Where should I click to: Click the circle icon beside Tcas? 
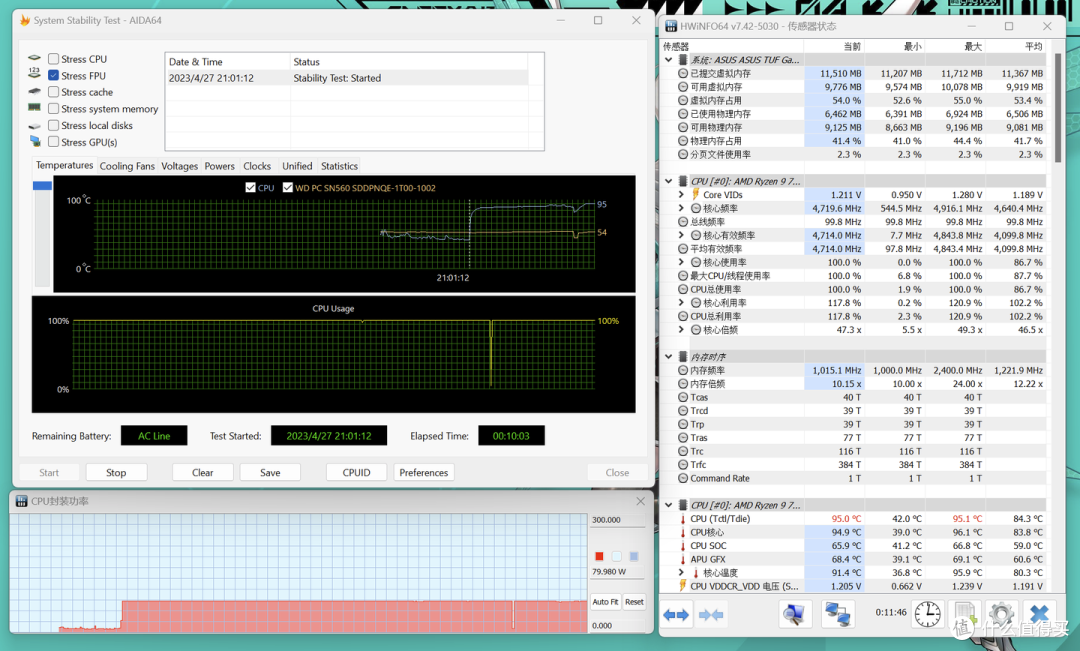[683, 397]
